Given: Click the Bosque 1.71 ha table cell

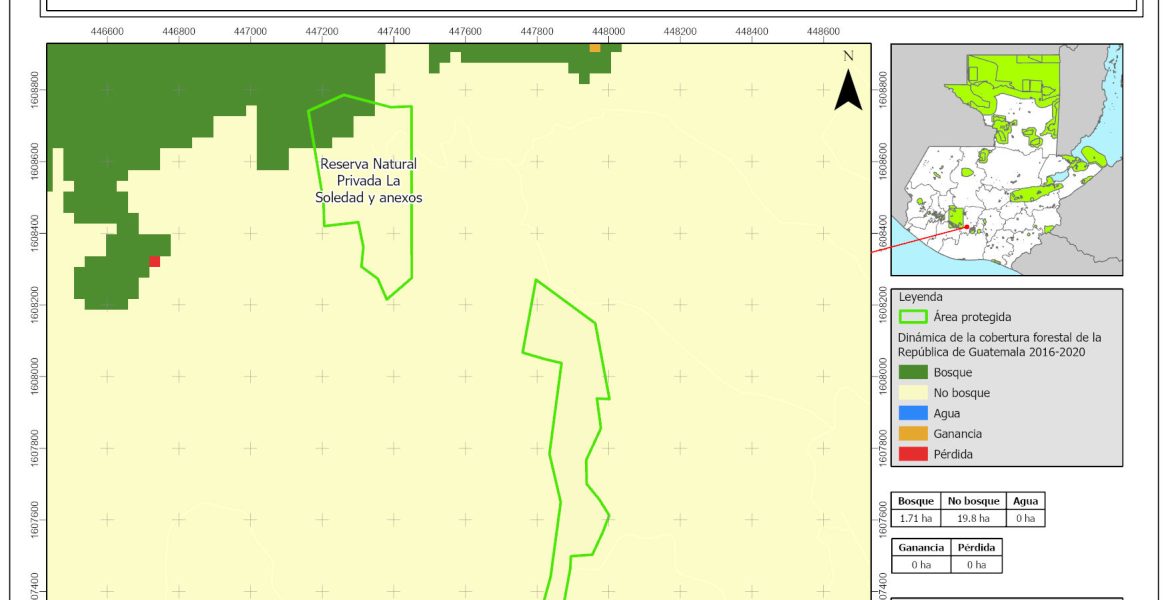Looking at the screenshot, I should (916, 518).
